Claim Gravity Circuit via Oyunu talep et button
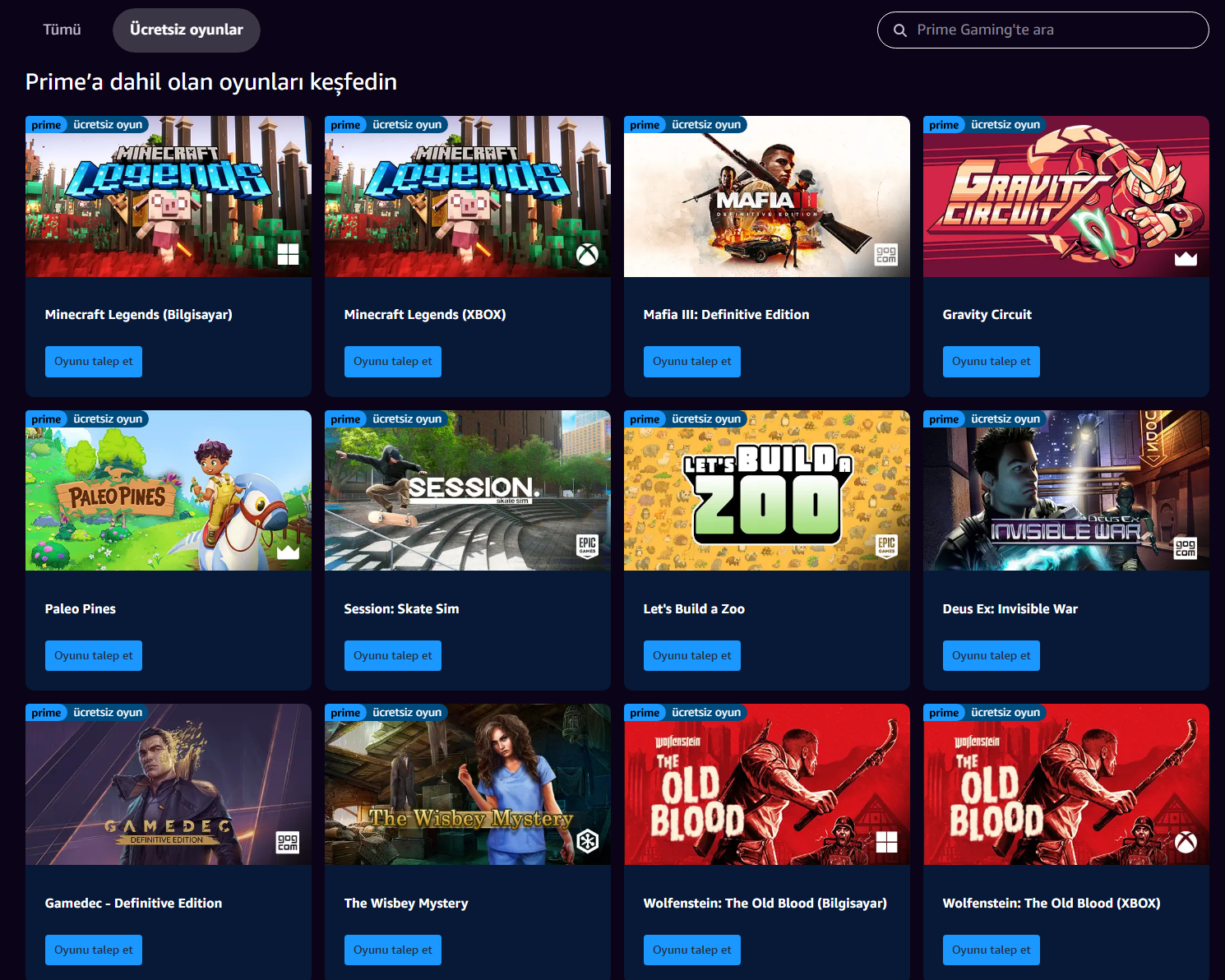The width and height of the screenshot is (1225, 980). 991,362
